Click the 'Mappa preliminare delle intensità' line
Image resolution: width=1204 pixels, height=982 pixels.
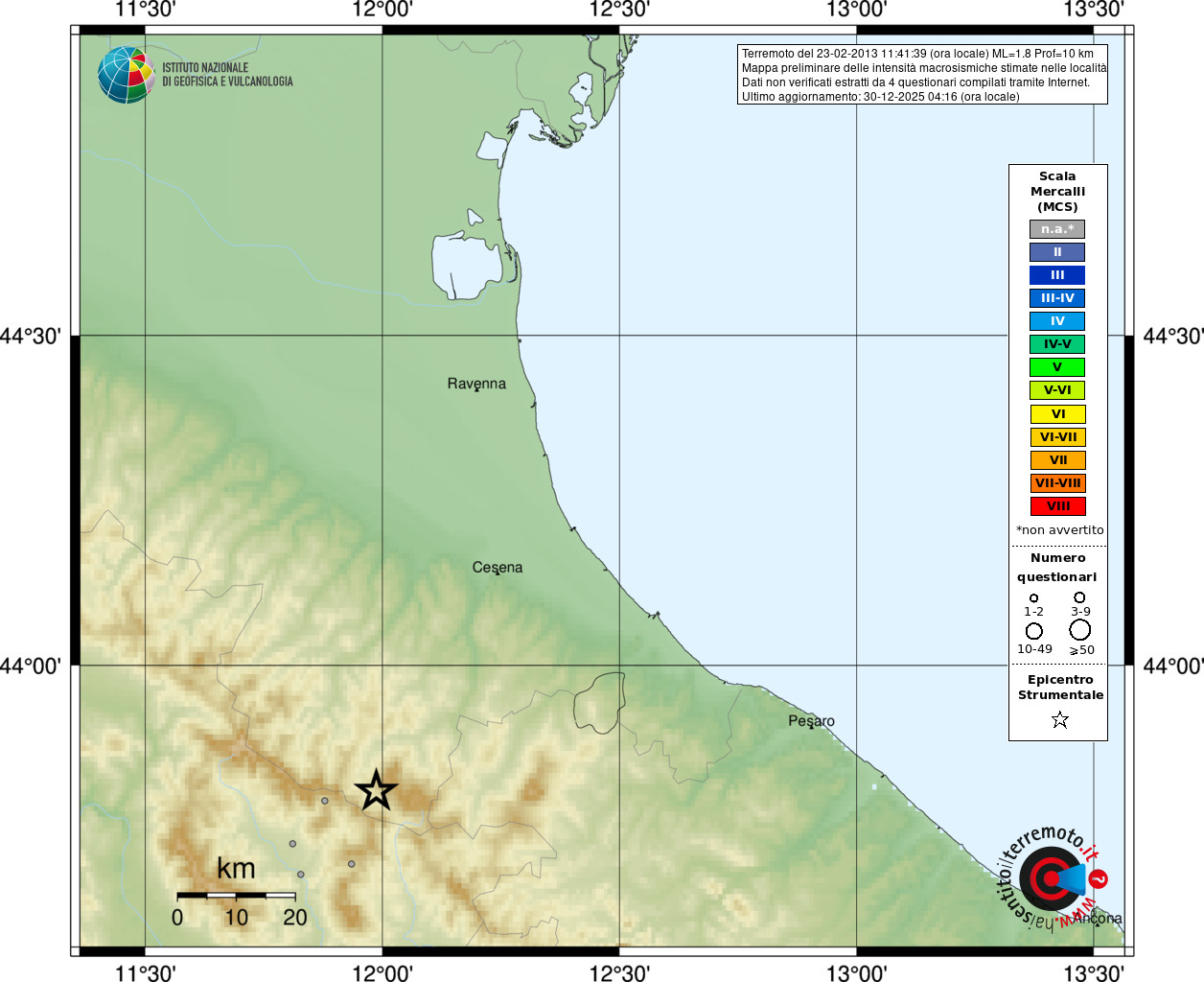(x=924, y=68)
